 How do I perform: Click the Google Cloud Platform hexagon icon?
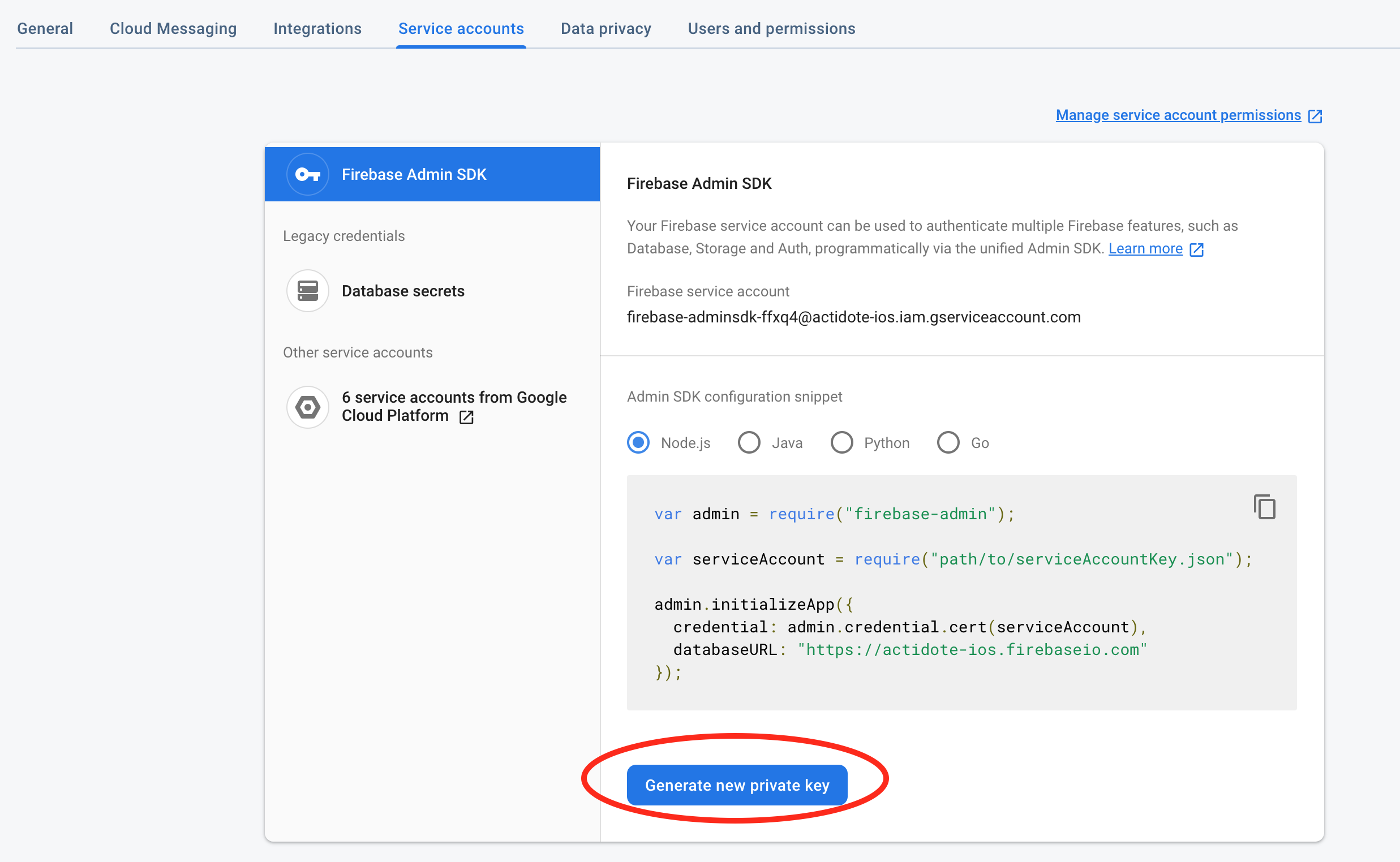308,407
